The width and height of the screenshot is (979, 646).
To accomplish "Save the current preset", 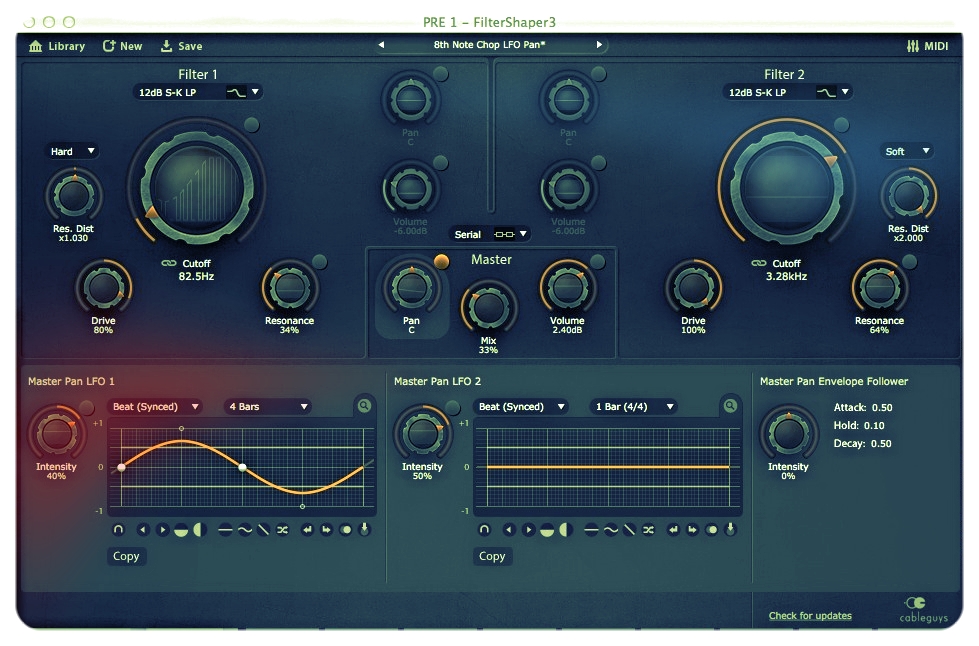I will click(182, 46).
